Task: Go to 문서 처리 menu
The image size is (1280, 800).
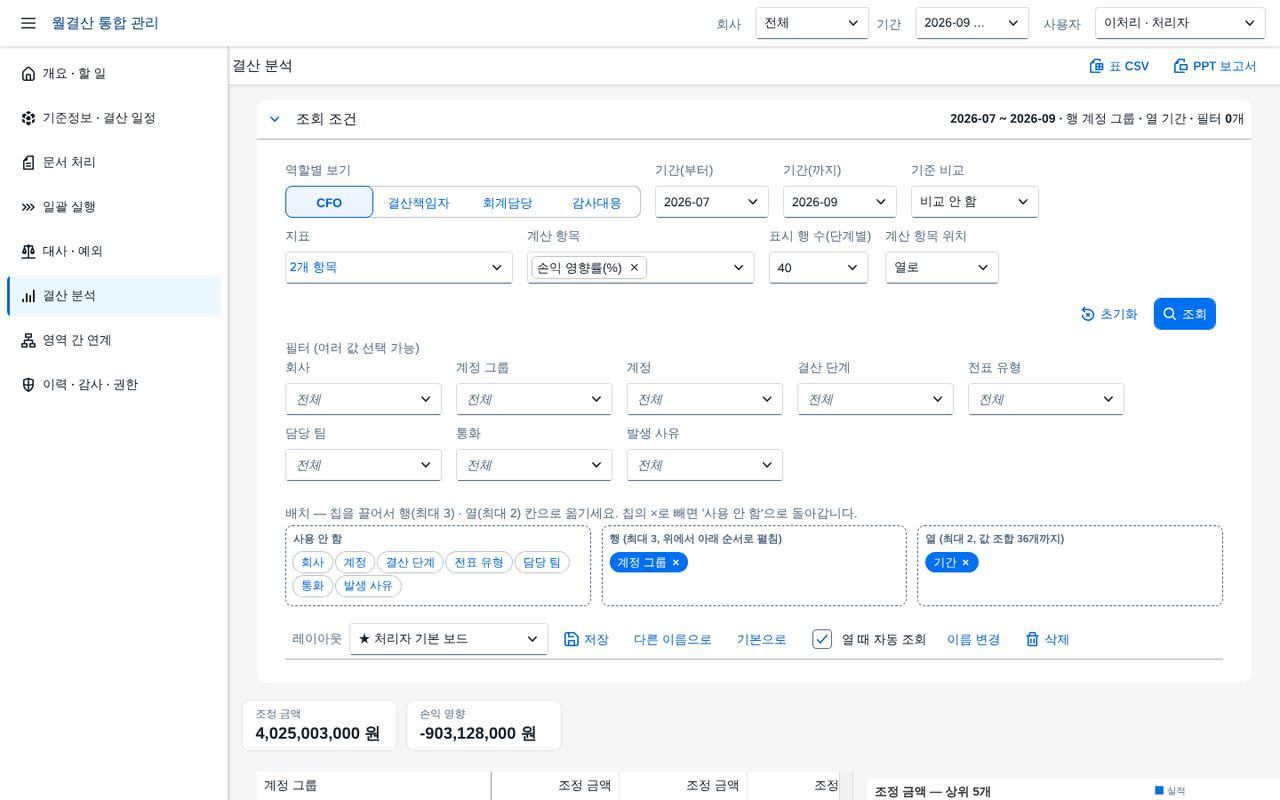Action: click(114, 162)
